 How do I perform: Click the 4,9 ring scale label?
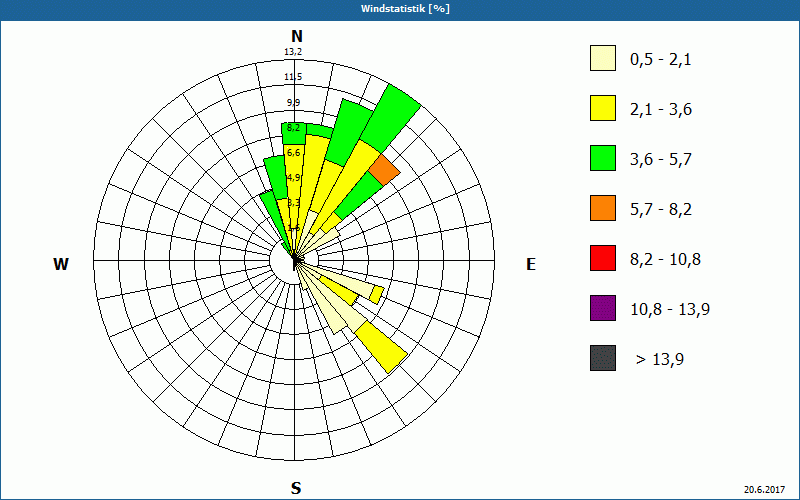point(293,178)
